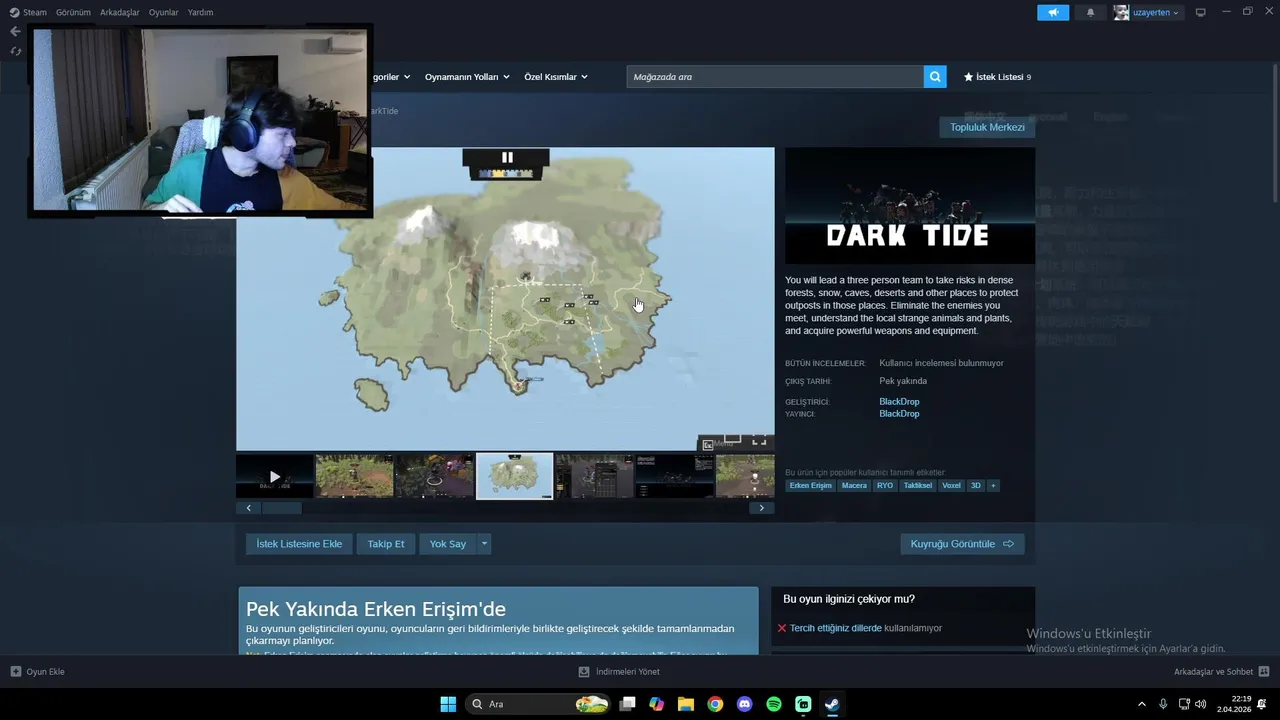Expand the Yok Say options arrow
The width and height of the screenshot is (1280, 720).
pyautogui.click(x=484, y=544)
